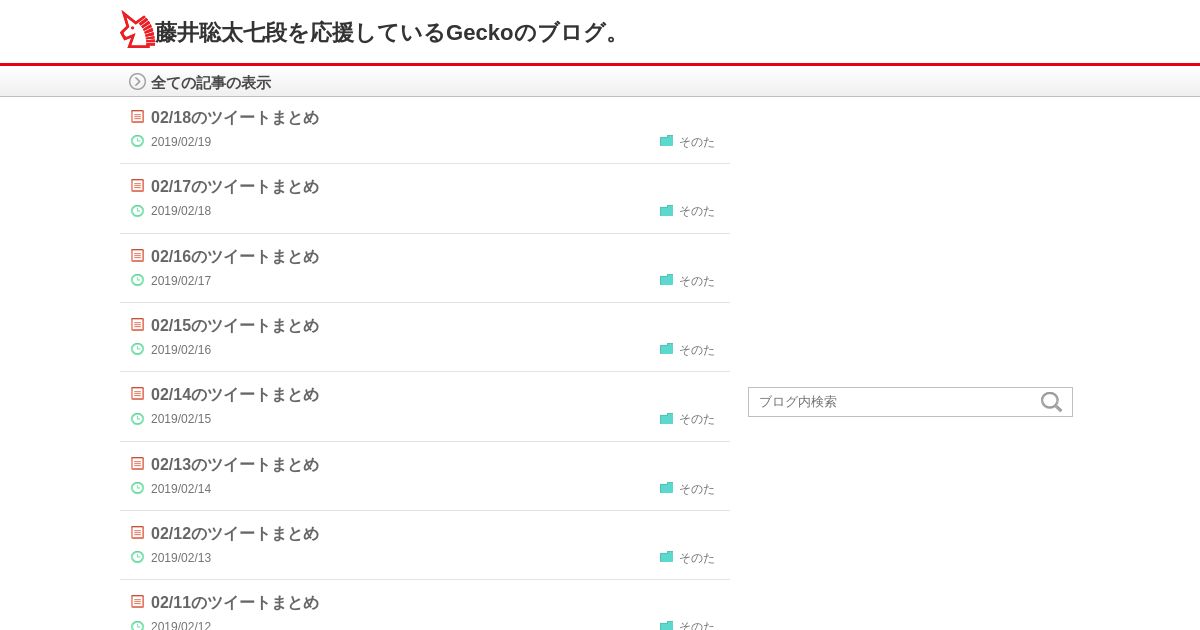Click the arrow icon beside 全ての記事の表示
This screenshot has height=630, width=1200.
click(x=137, y=82)
